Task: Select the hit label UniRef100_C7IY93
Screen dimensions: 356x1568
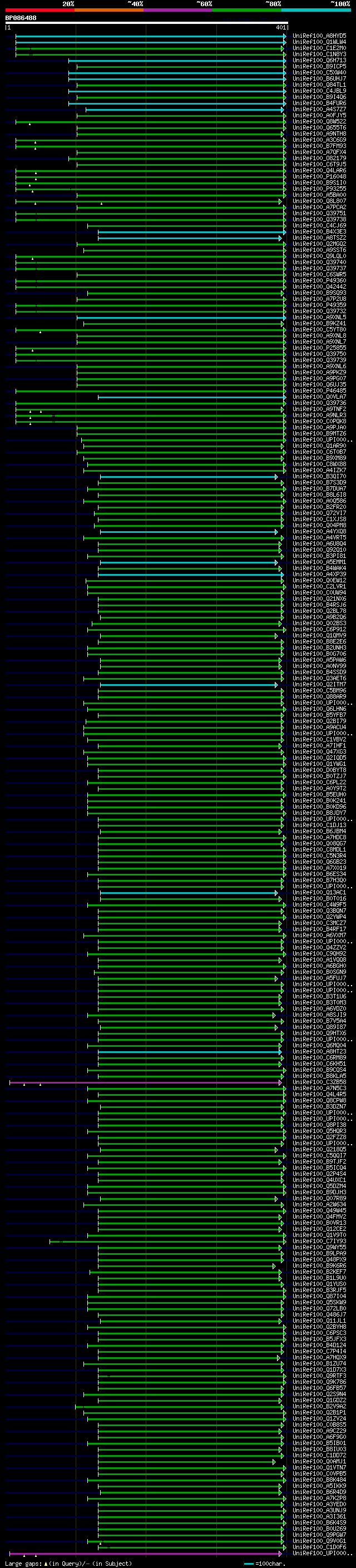Action: [319, 1241]
